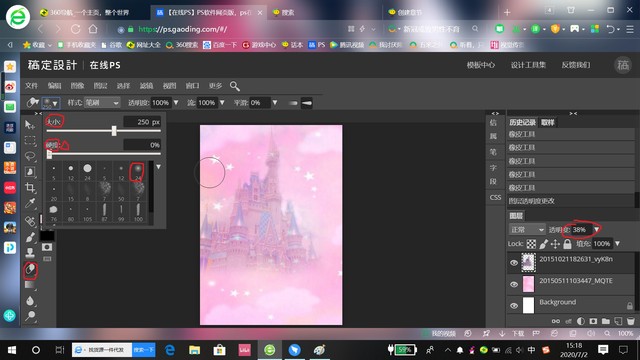The height and width of the screenshot is (360, 640).
Task: Open 反馈我们 link
Action: [576, 65]
